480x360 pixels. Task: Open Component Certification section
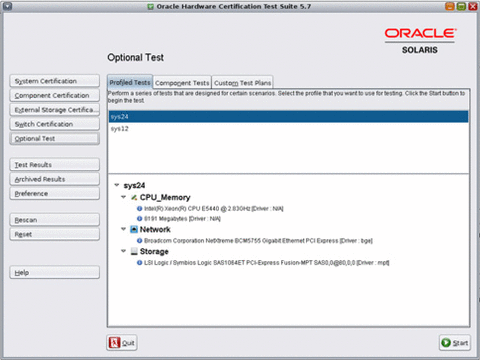(55, 95)
